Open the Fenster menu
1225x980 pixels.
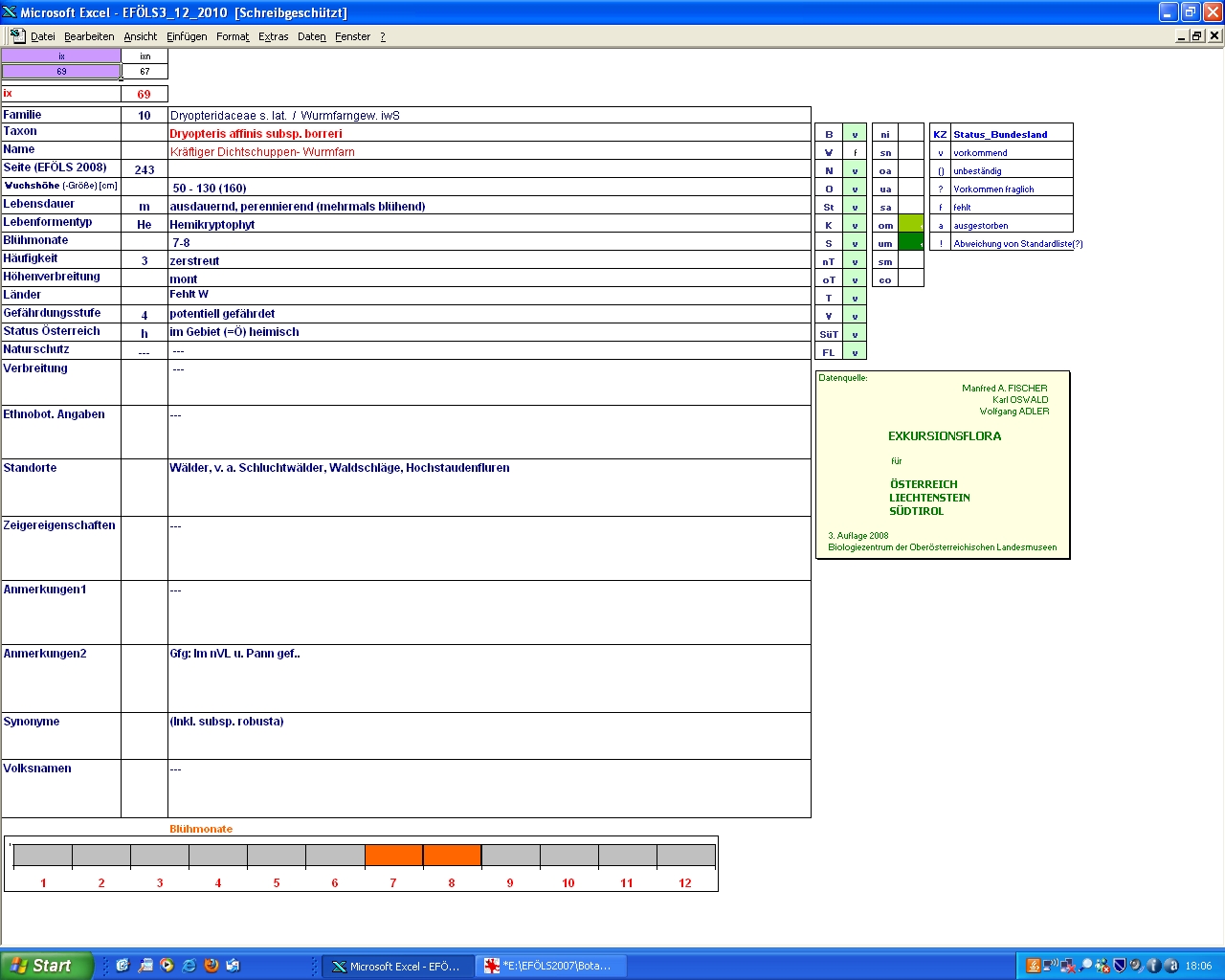point(353,36)
